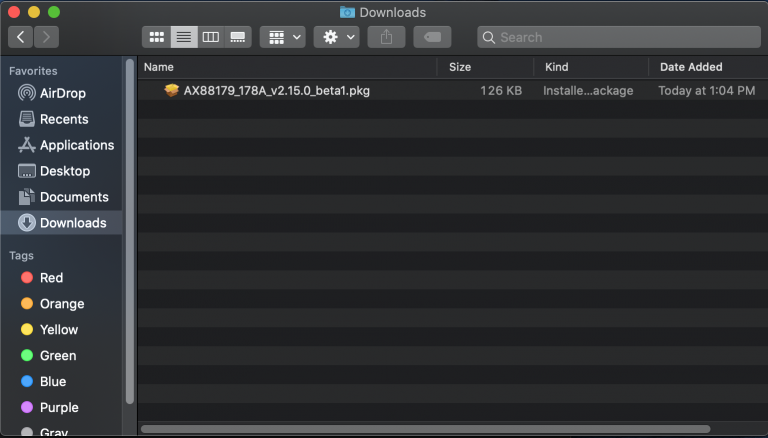Screen dimensions: 768x438
Task: Switch to icon view
Action: click(x=157, y=37)
